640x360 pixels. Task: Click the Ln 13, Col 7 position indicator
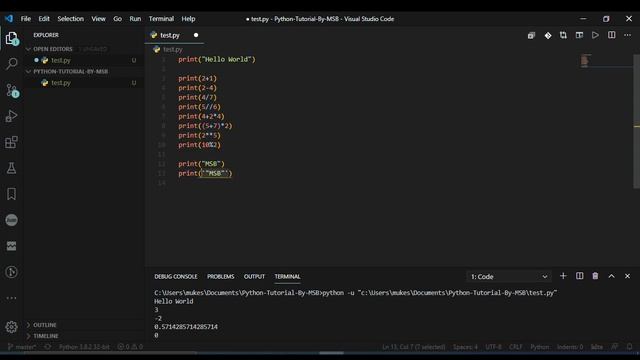pos(413,347)
